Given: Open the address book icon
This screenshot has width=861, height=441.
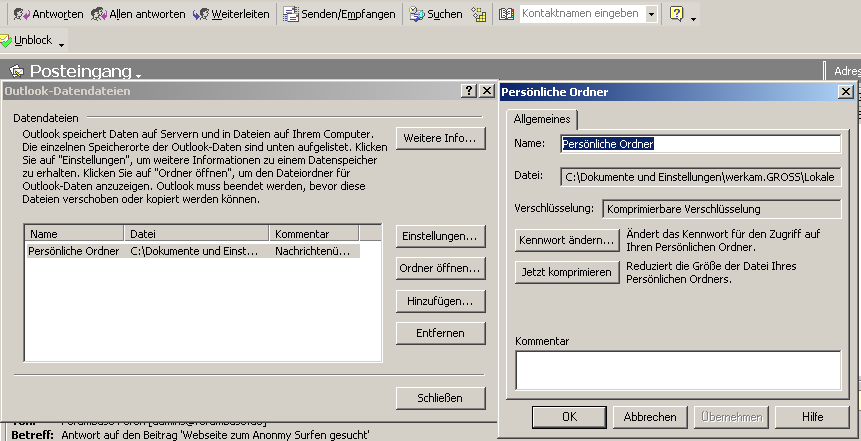Looking at the screenshot, I should click(506, 14).
